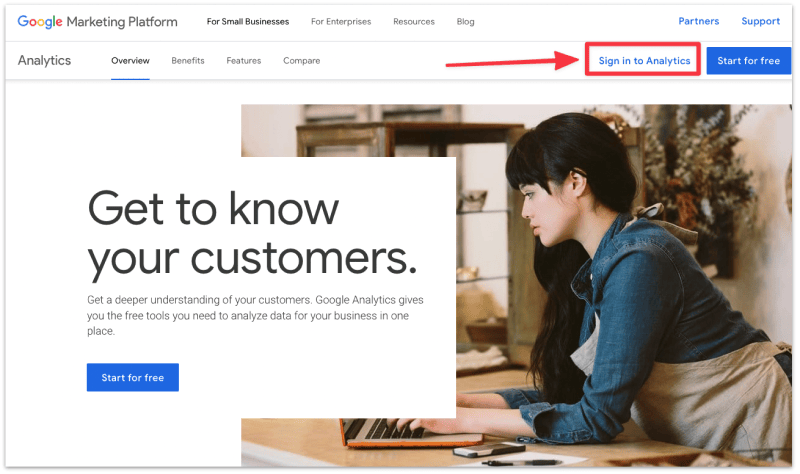Click the Analytics product title
Image resolution: width=800 pixels, height=474 pixels.
pos(44,60)
